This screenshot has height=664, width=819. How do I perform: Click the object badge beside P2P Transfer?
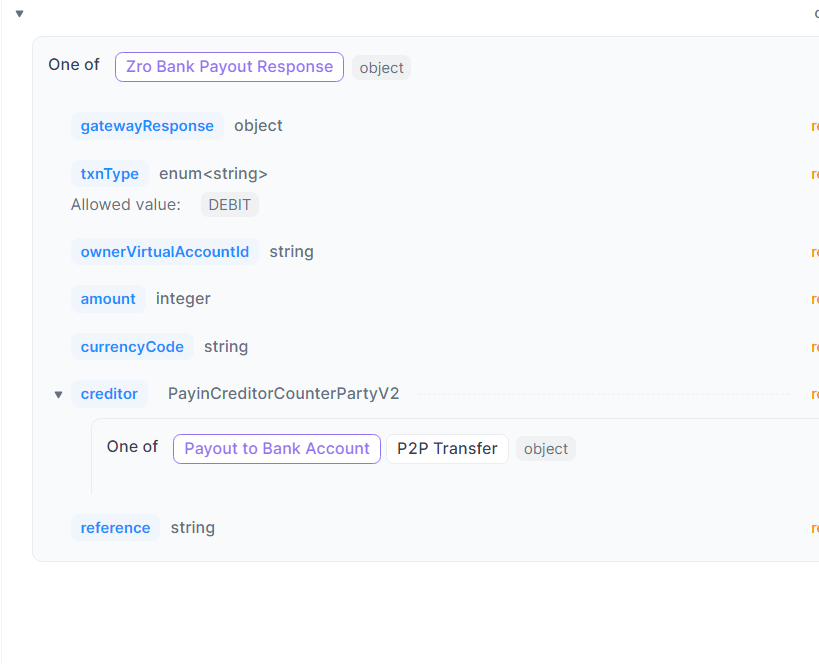(x=545, y=449)
